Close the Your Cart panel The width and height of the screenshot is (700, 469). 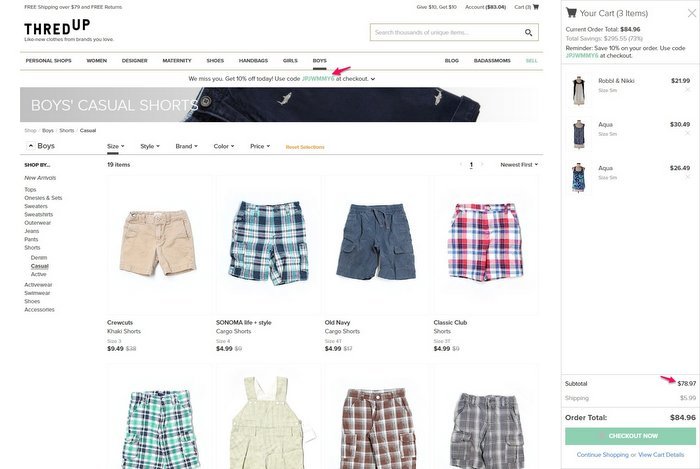692,13
